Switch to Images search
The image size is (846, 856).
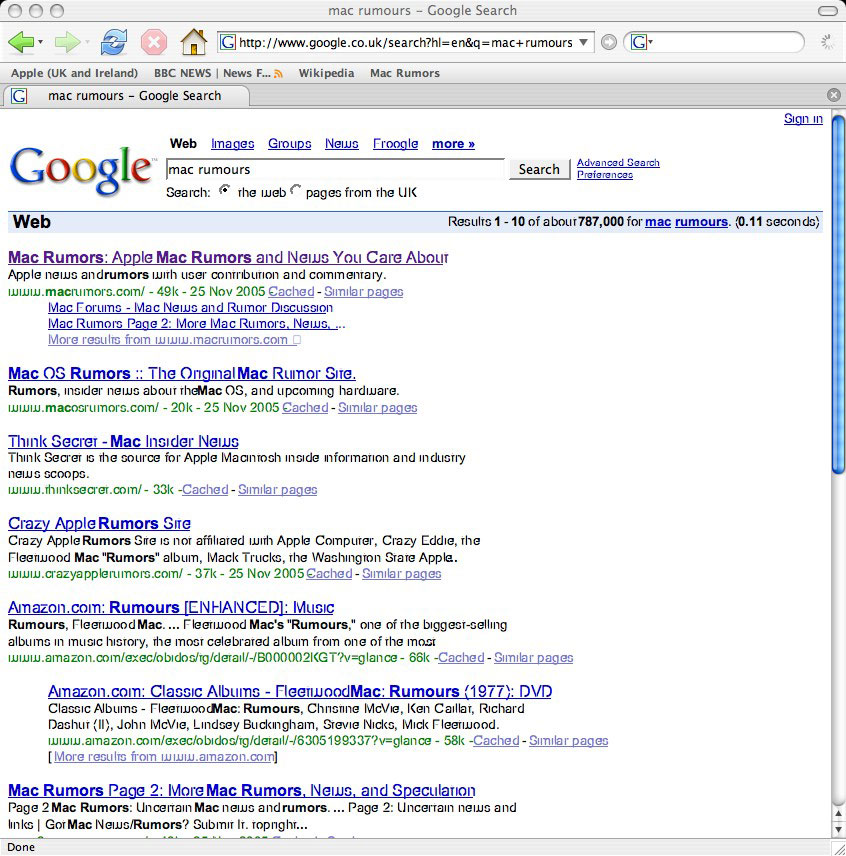click(x=233, y=144)
